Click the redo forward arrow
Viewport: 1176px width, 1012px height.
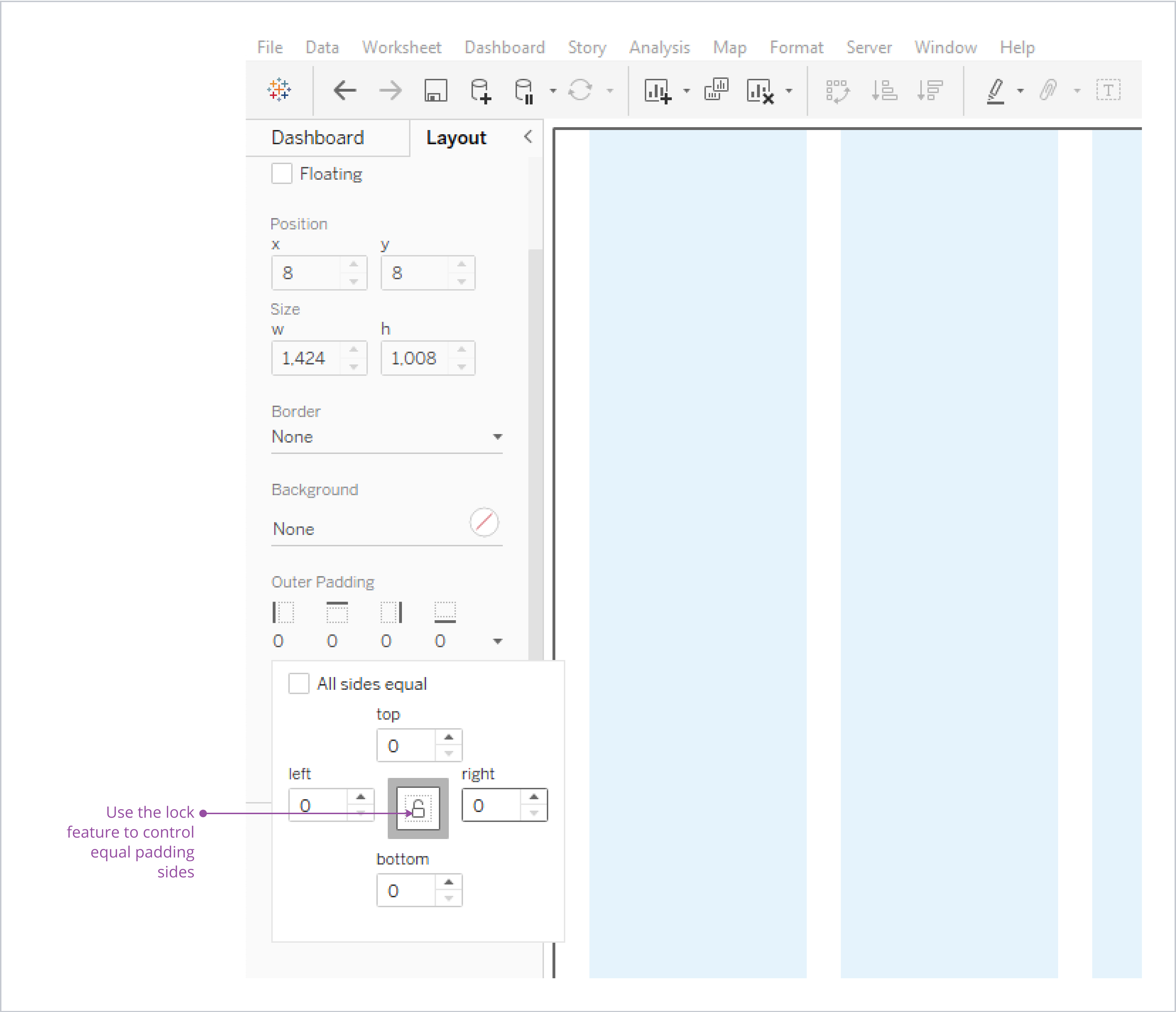coord(391,90)
